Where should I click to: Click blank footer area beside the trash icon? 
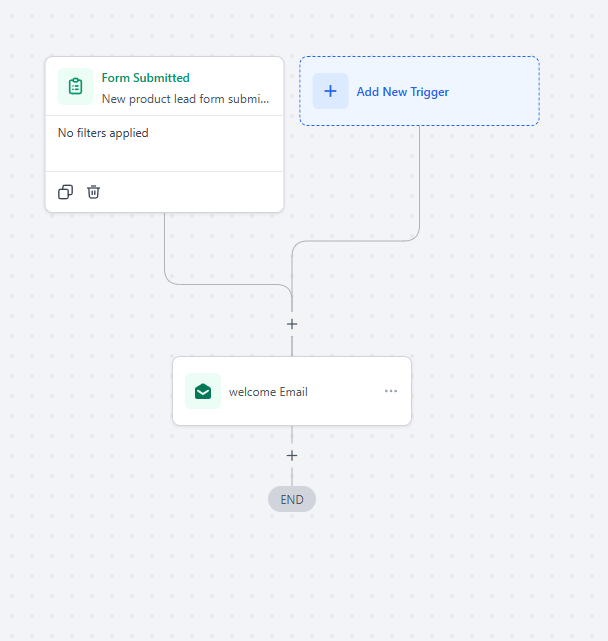click(x=190, y=192)
